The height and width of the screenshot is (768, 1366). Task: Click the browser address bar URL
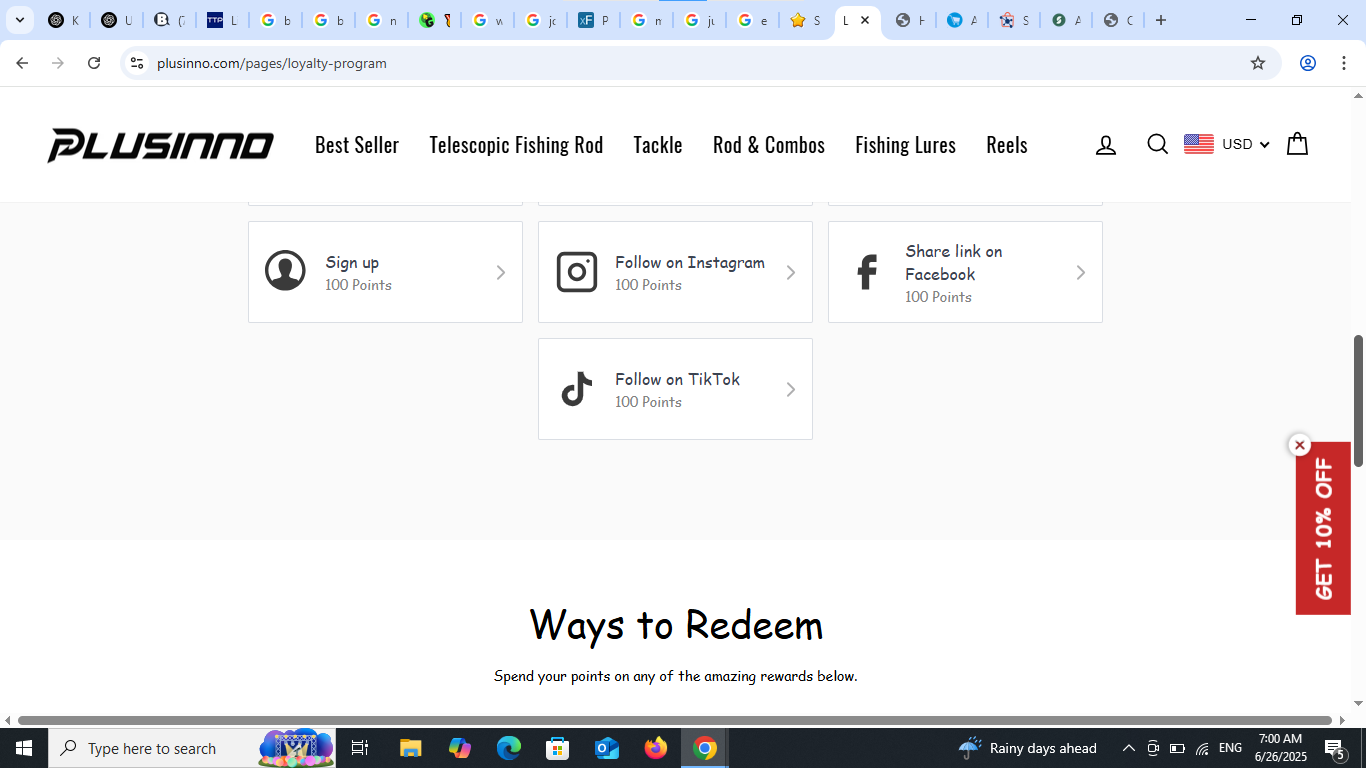272,63
